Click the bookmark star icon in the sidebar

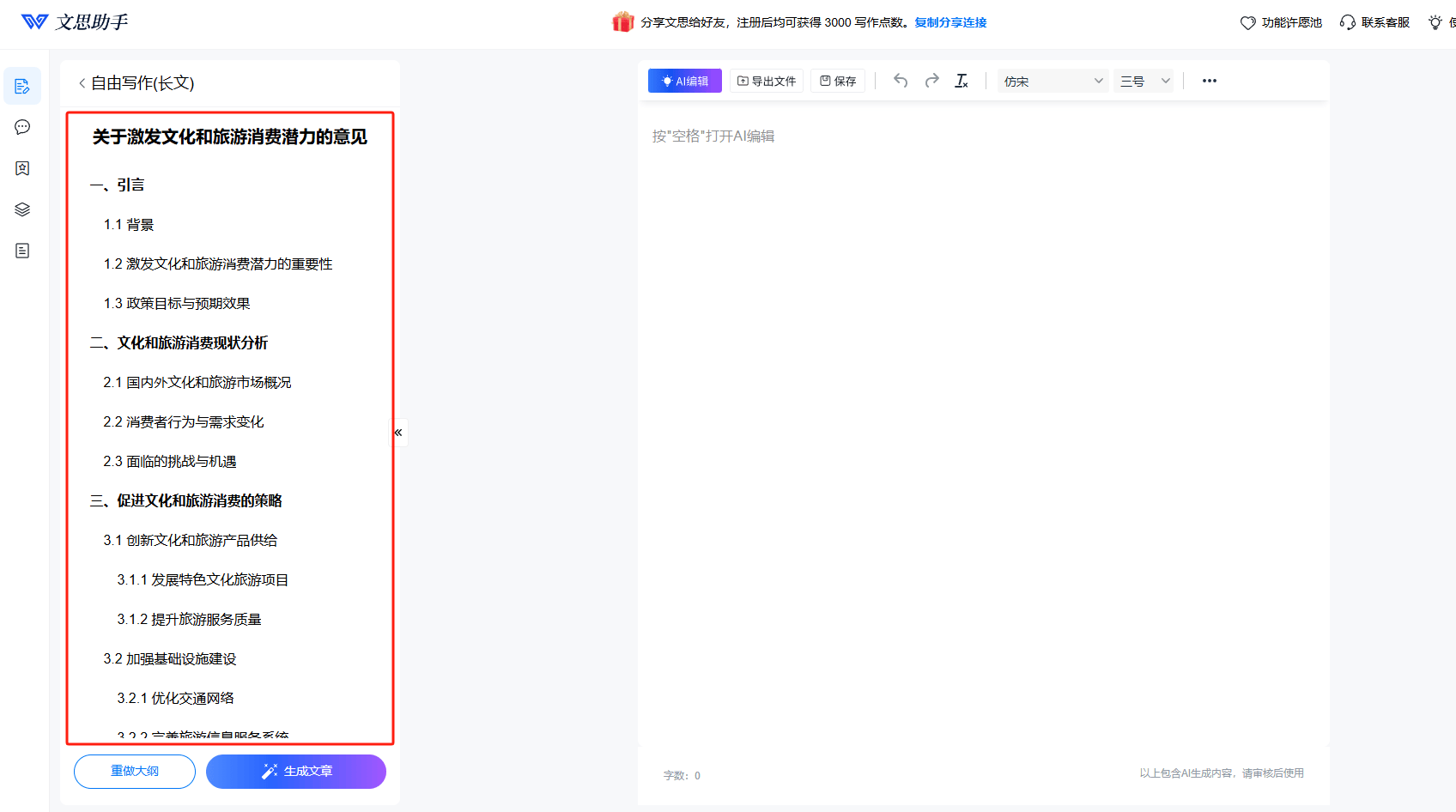coord(22,168)
